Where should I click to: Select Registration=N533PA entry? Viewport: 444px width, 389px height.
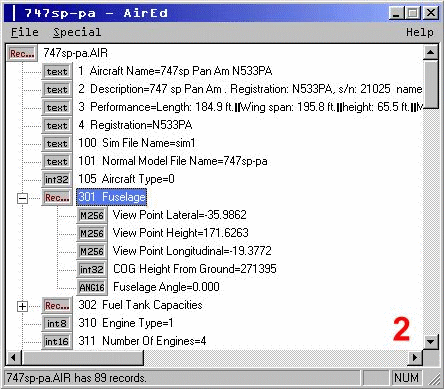(x=135, y=125)
